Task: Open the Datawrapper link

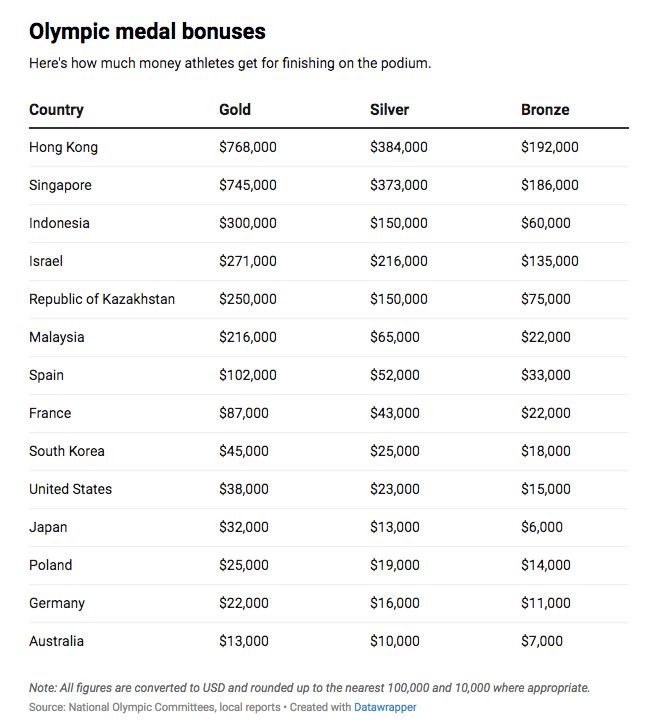Action: [x=385, y=707]
